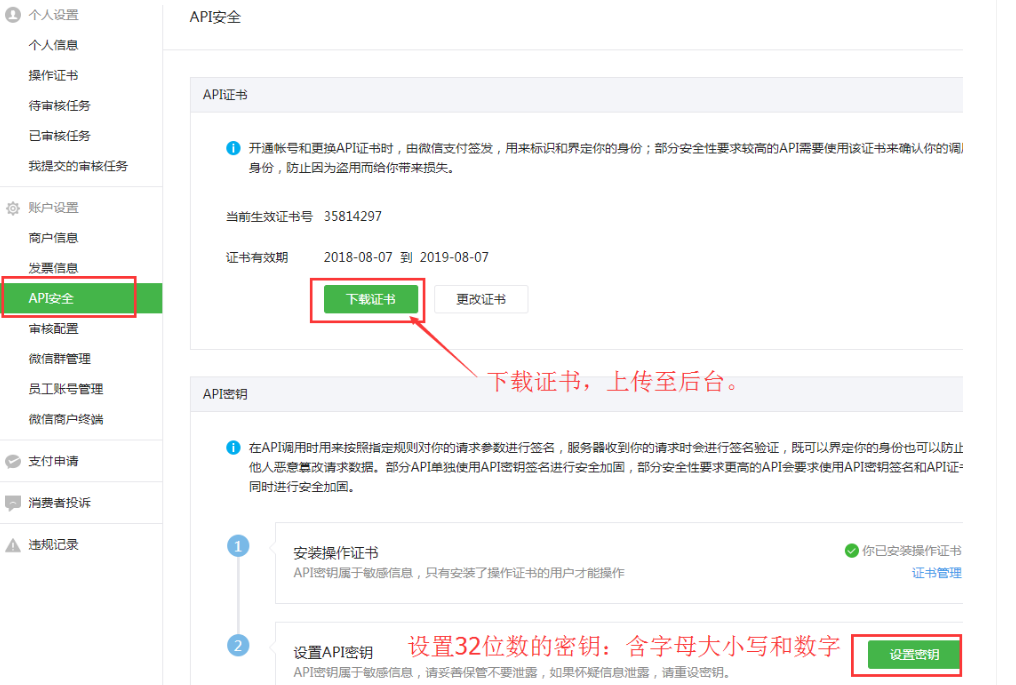Screen dimensions: 1016x685
Task: Select the 员工账号管理 menu item
Action: tap(66, 389)
